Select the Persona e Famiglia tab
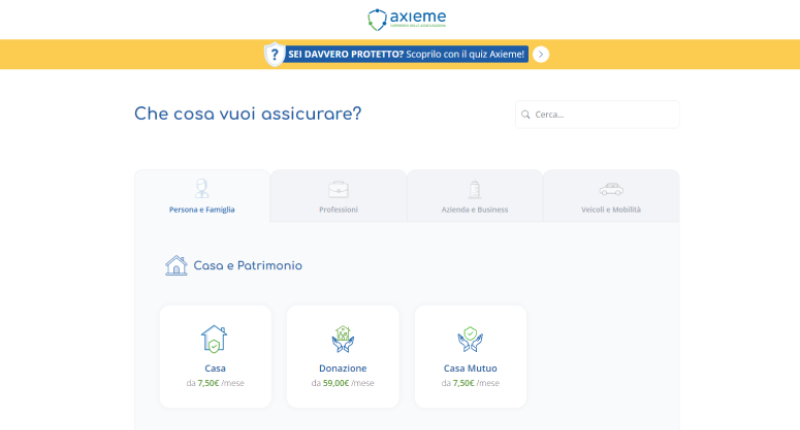Viewport: 800px width, 430px height. pyautogui.click(x=202, y=196)
